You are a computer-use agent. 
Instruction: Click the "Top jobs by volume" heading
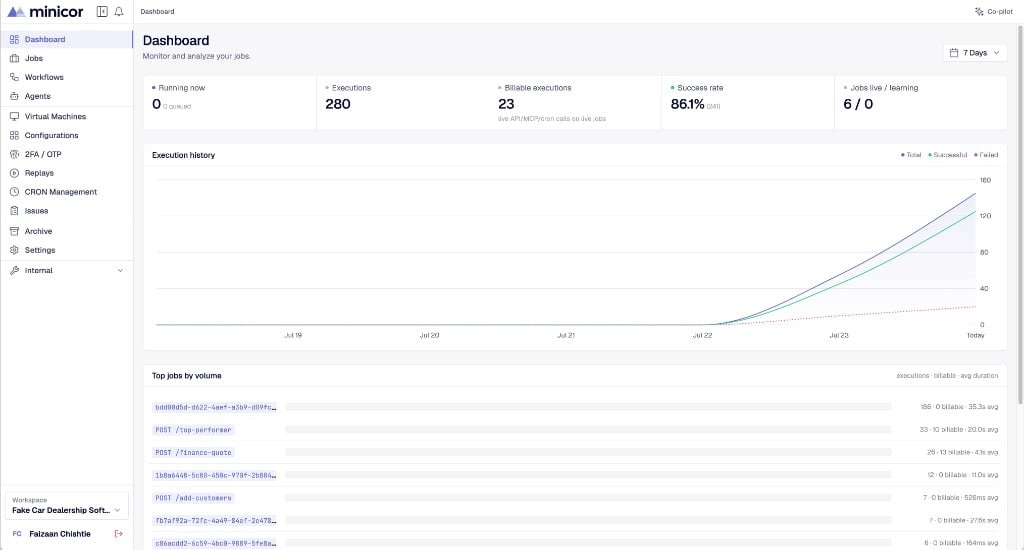[x=187, y=376]
